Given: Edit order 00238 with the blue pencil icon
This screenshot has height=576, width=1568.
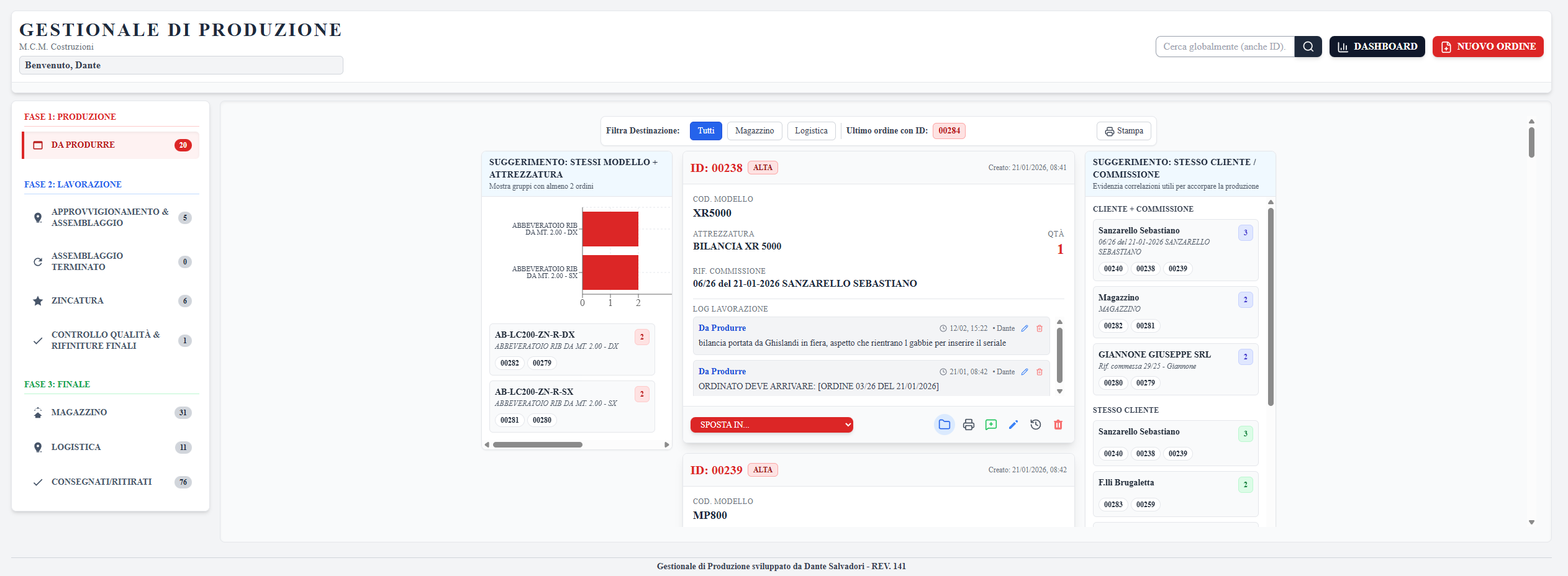Looking at the screenshot, I should [1013, 425].
